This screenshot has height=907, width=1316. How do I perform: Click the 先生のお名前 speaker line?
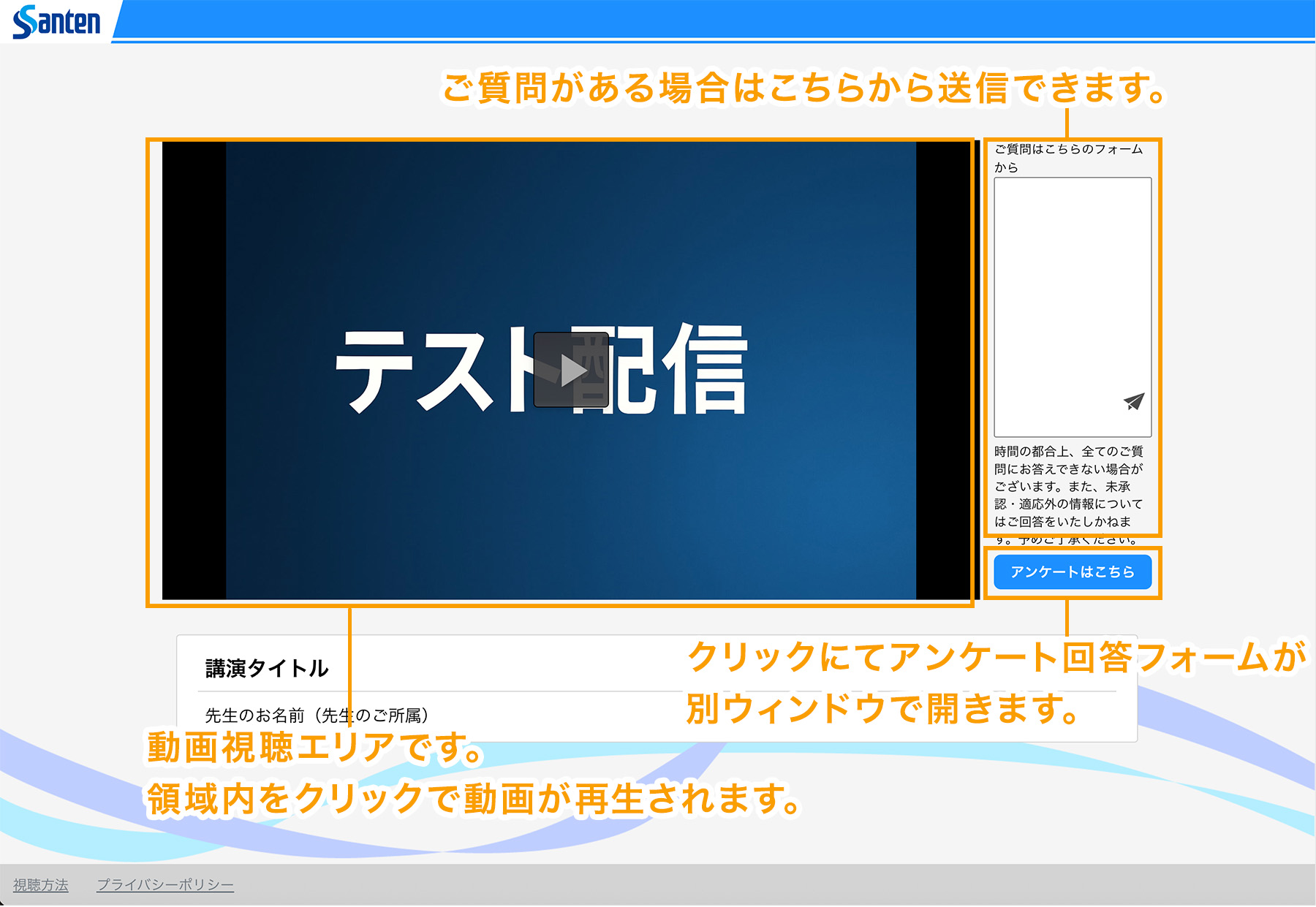316,715
